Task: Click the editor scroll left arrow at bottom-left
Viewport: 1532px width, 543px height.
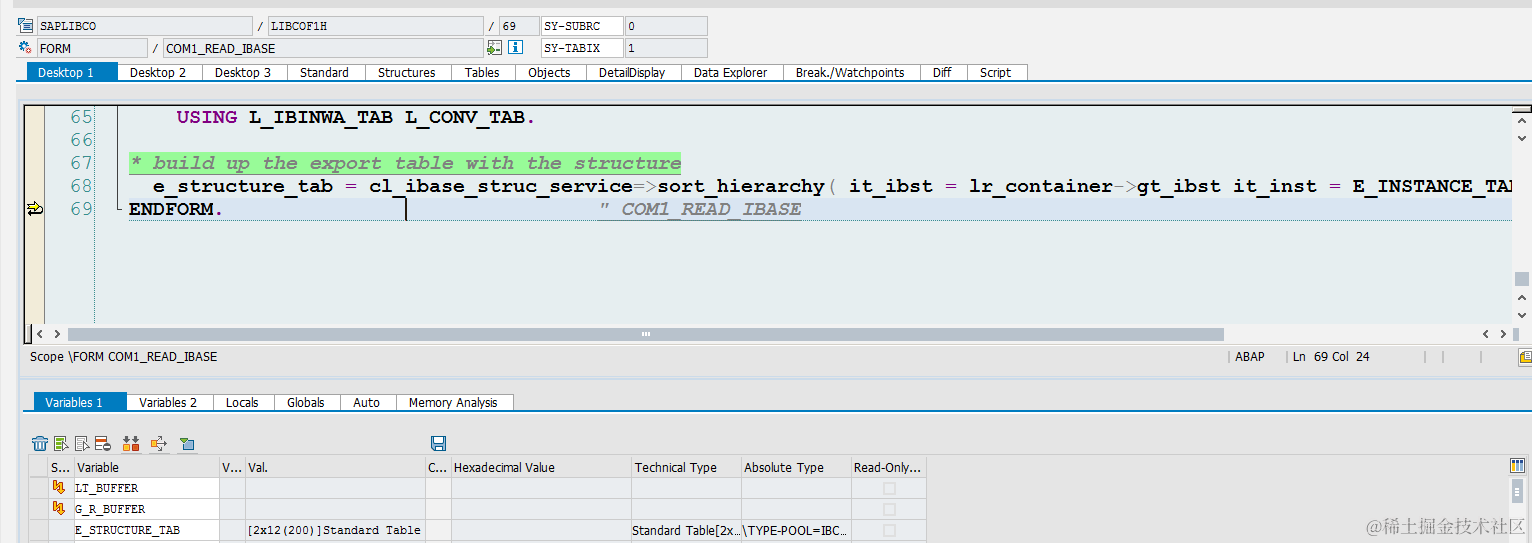Action: pos(40,334)
